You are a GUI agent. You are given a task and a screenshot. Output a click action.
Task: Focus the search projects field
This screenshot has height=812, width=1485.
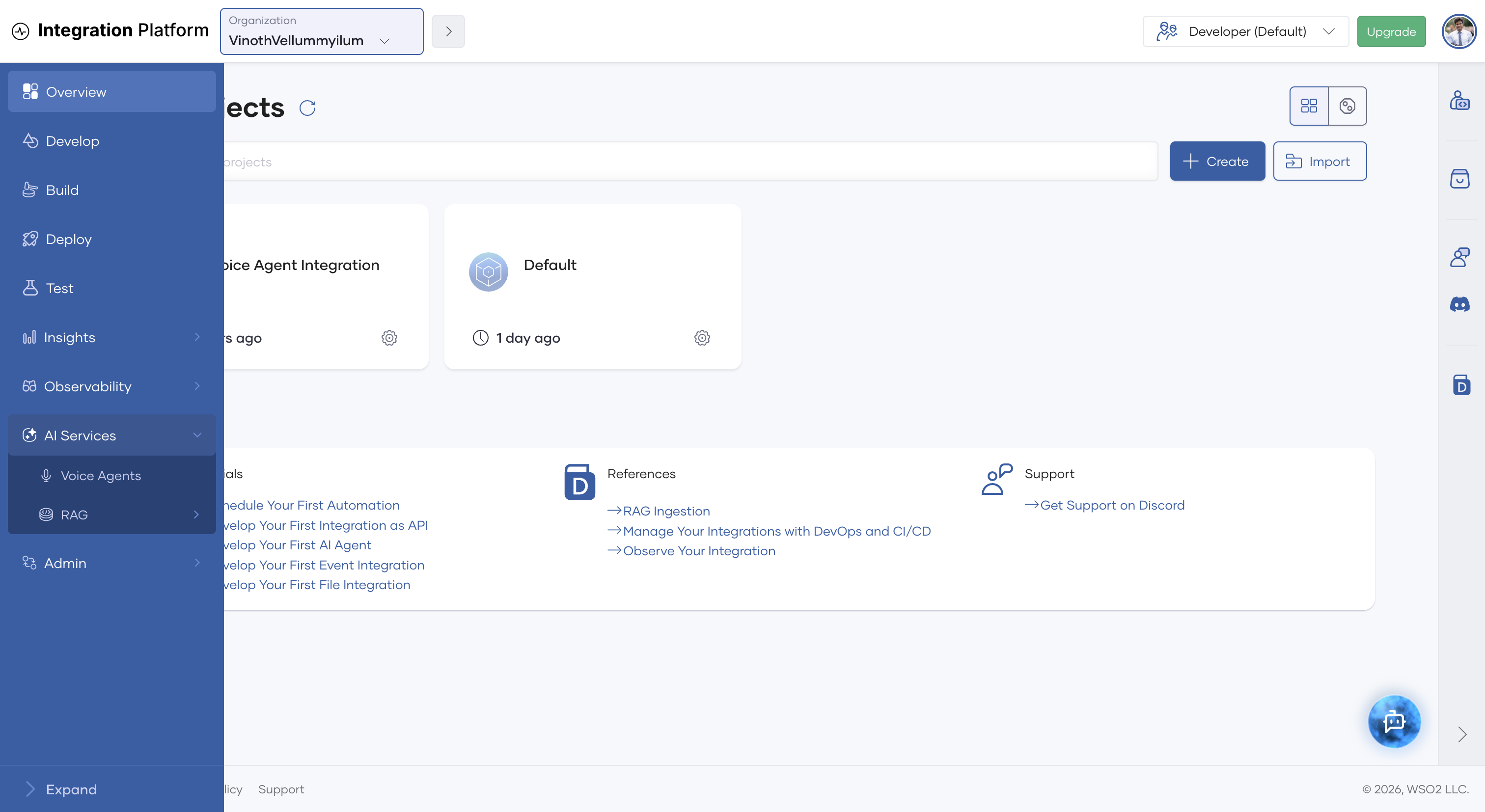click(x=690, y=162)
